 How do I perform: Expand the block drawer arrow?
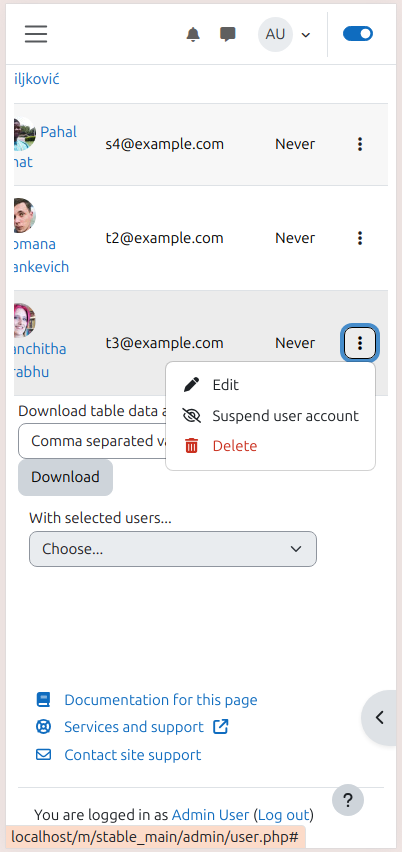pyautogui.click(x=379, y=718)
